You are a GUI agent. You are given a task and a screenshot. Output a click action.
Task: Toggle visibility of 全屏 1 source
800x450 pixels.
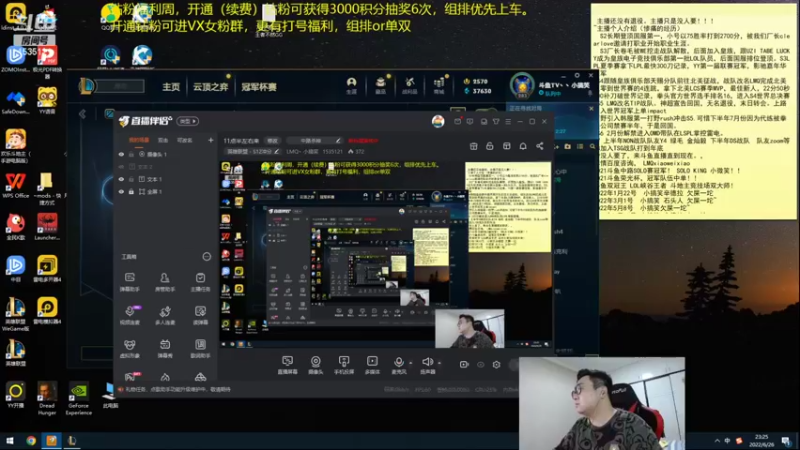point(121,191)
